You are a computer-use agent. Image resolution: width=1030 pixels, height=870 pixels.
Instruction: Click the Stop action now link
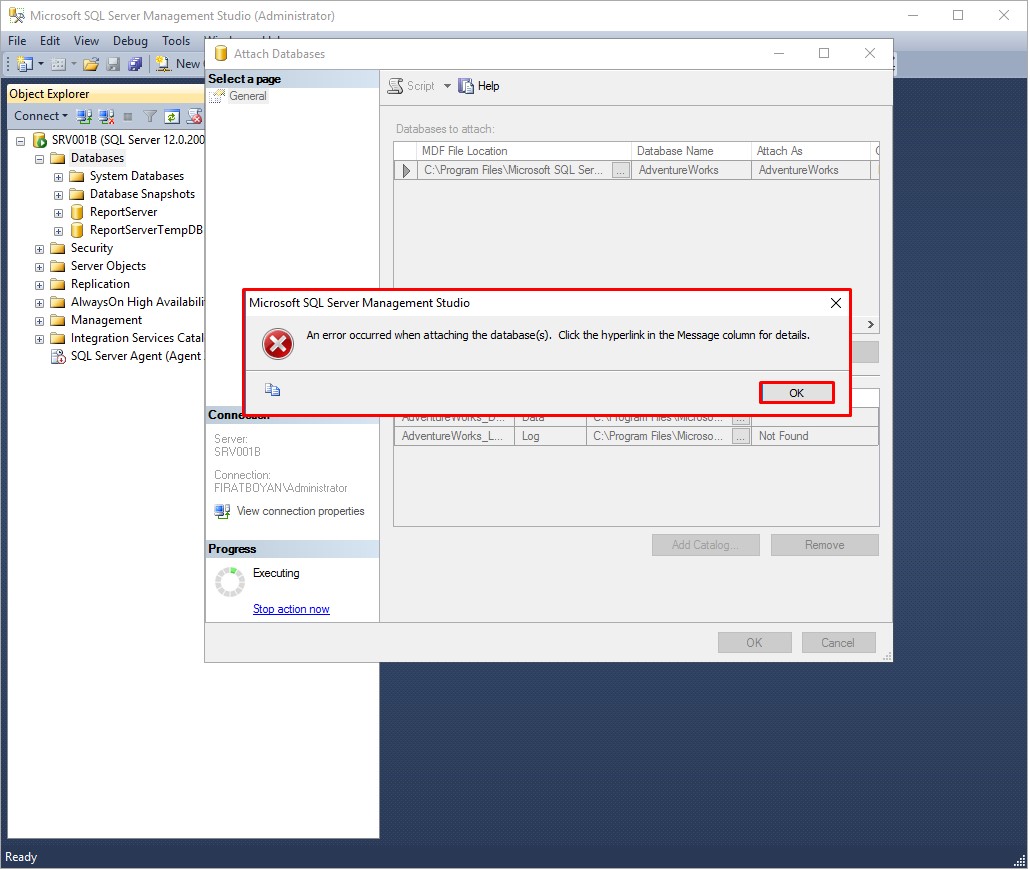click(x=291, y=609)
